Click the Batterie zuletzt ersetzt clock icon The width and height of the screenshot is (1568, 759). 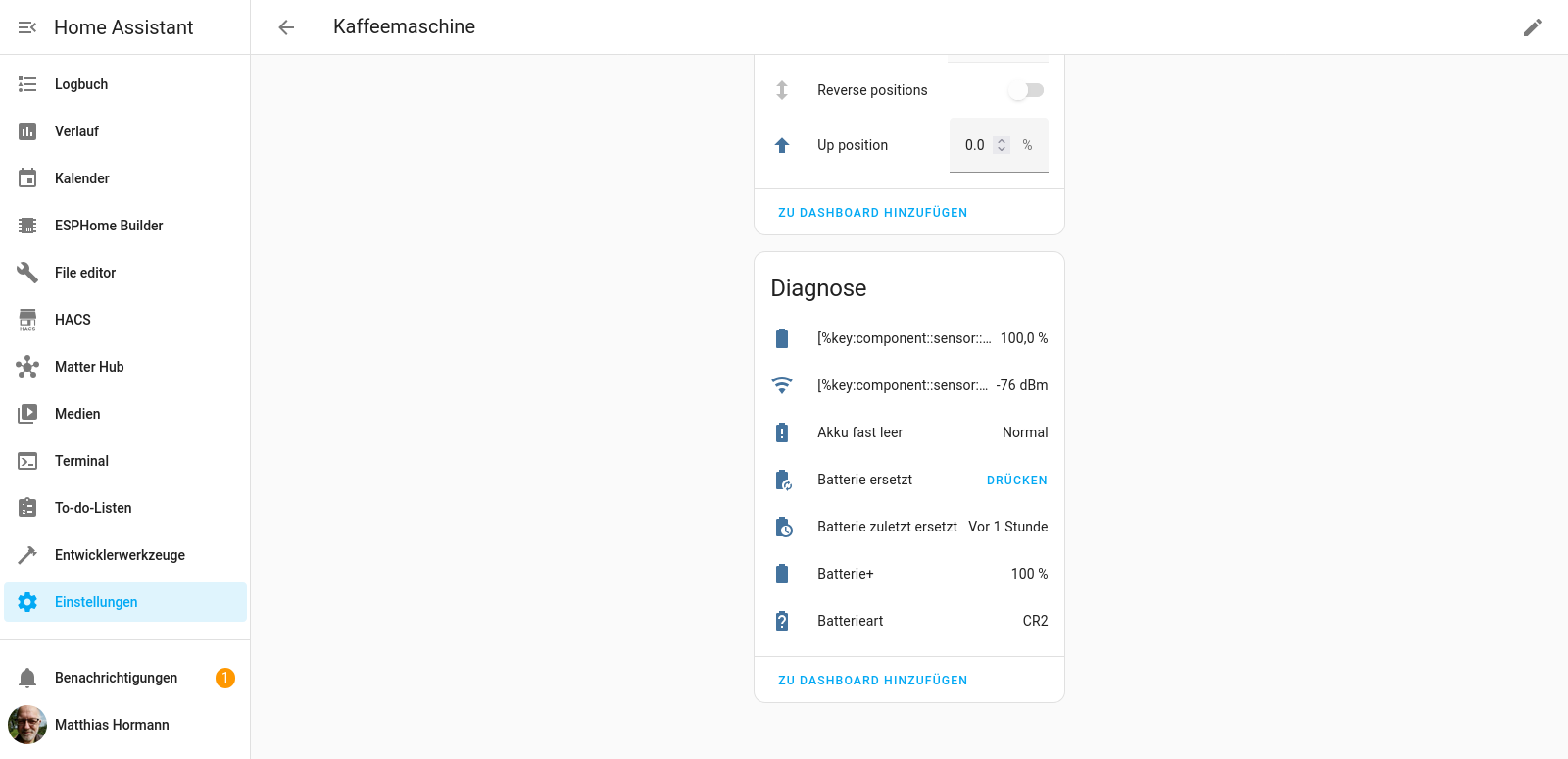pos(783,528)
